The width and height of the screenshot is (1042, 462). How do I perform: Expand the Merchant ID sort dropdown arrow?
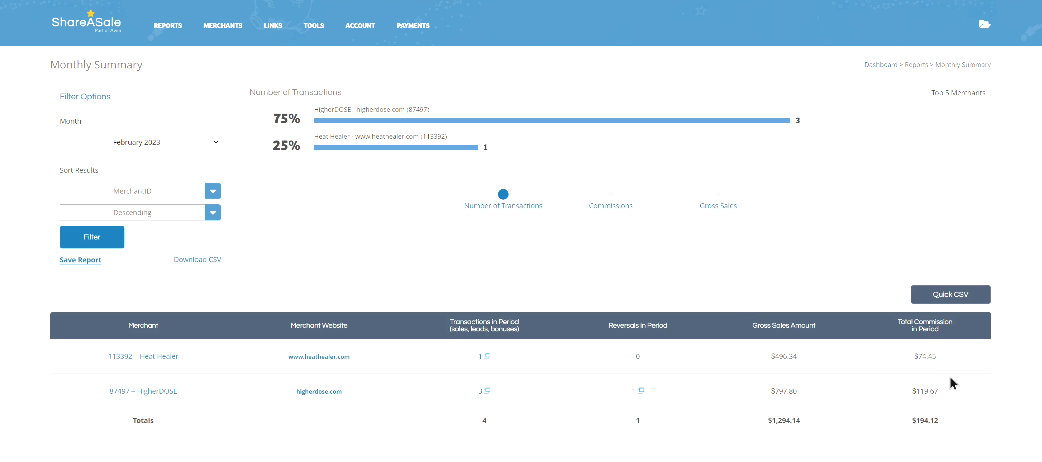213,191
